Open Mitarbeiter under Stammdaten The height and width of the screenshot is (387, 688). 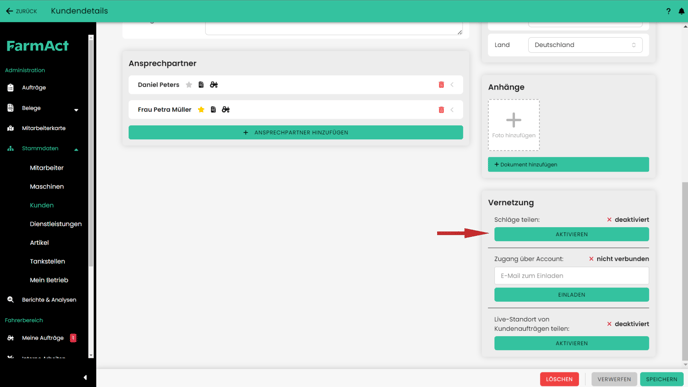click(47, 168)
